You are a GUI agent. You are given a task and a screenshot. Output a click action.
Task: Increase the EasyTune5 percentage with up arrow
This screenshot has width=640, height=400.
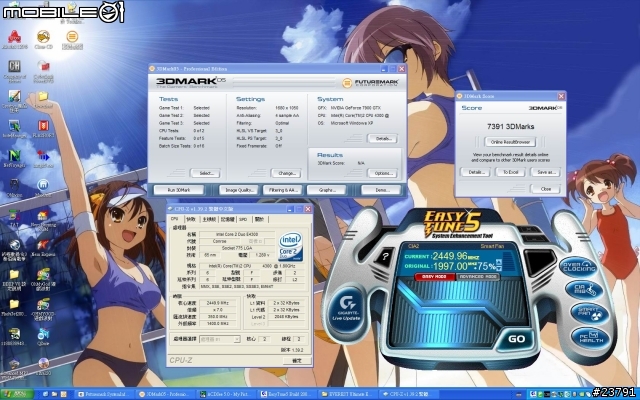point(498,261)
